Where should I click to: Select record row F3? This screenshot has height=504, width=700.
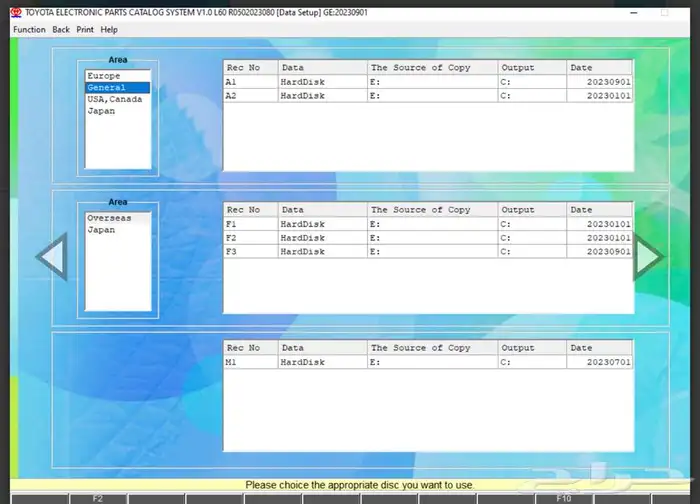[x=428, y=251]
